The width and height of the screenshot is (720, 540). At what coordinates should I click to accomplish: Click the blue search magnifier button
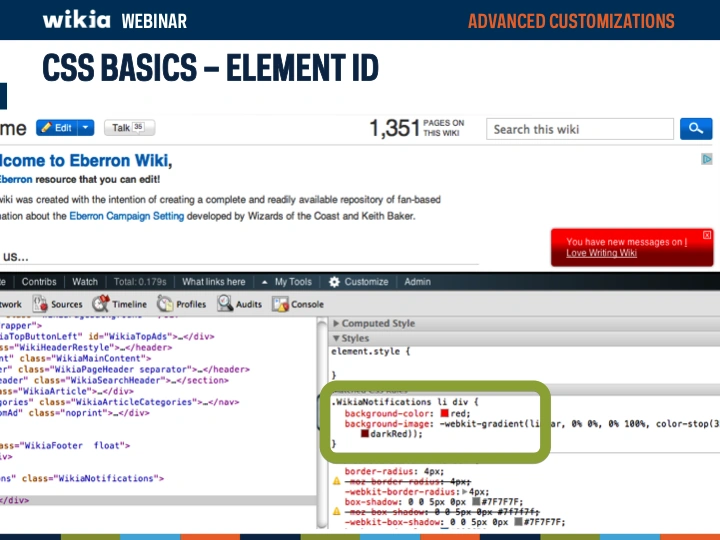[x=695, y=129]
